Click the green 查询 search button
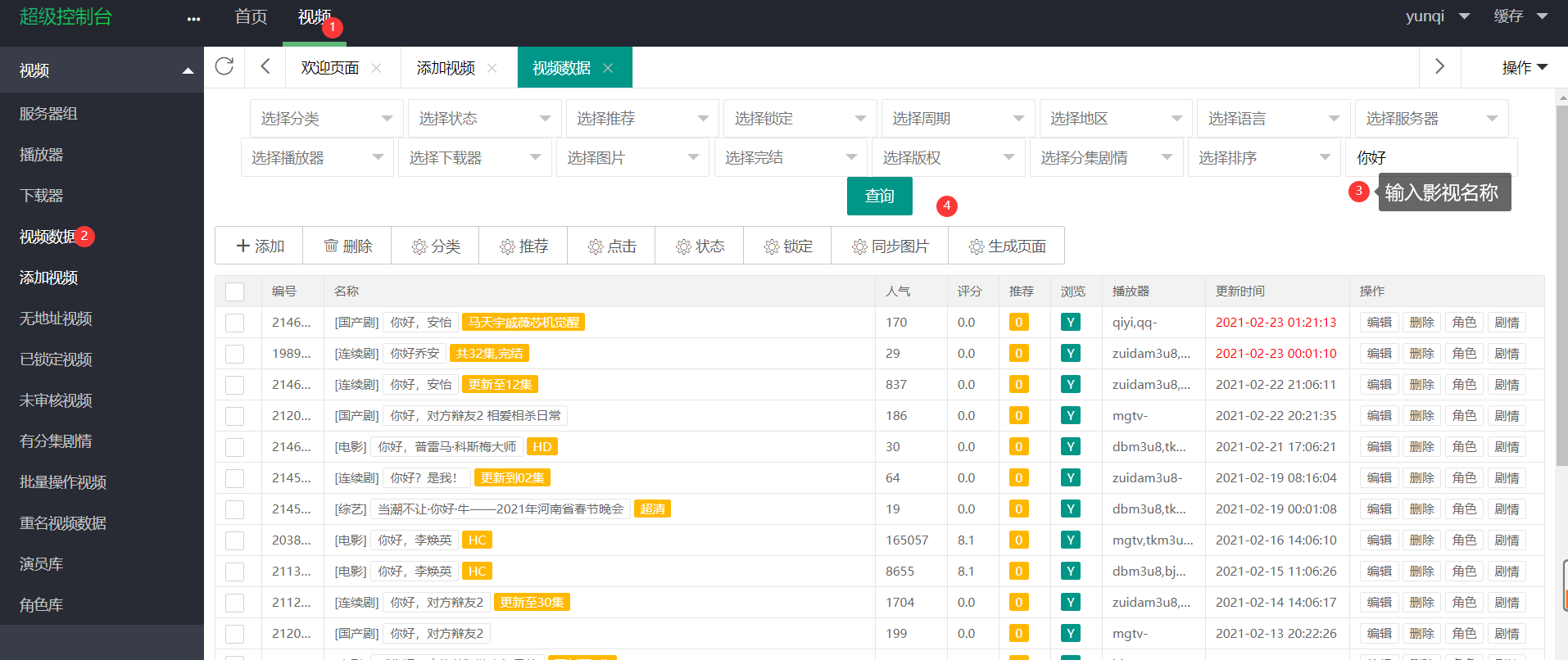 click(879, 197)
